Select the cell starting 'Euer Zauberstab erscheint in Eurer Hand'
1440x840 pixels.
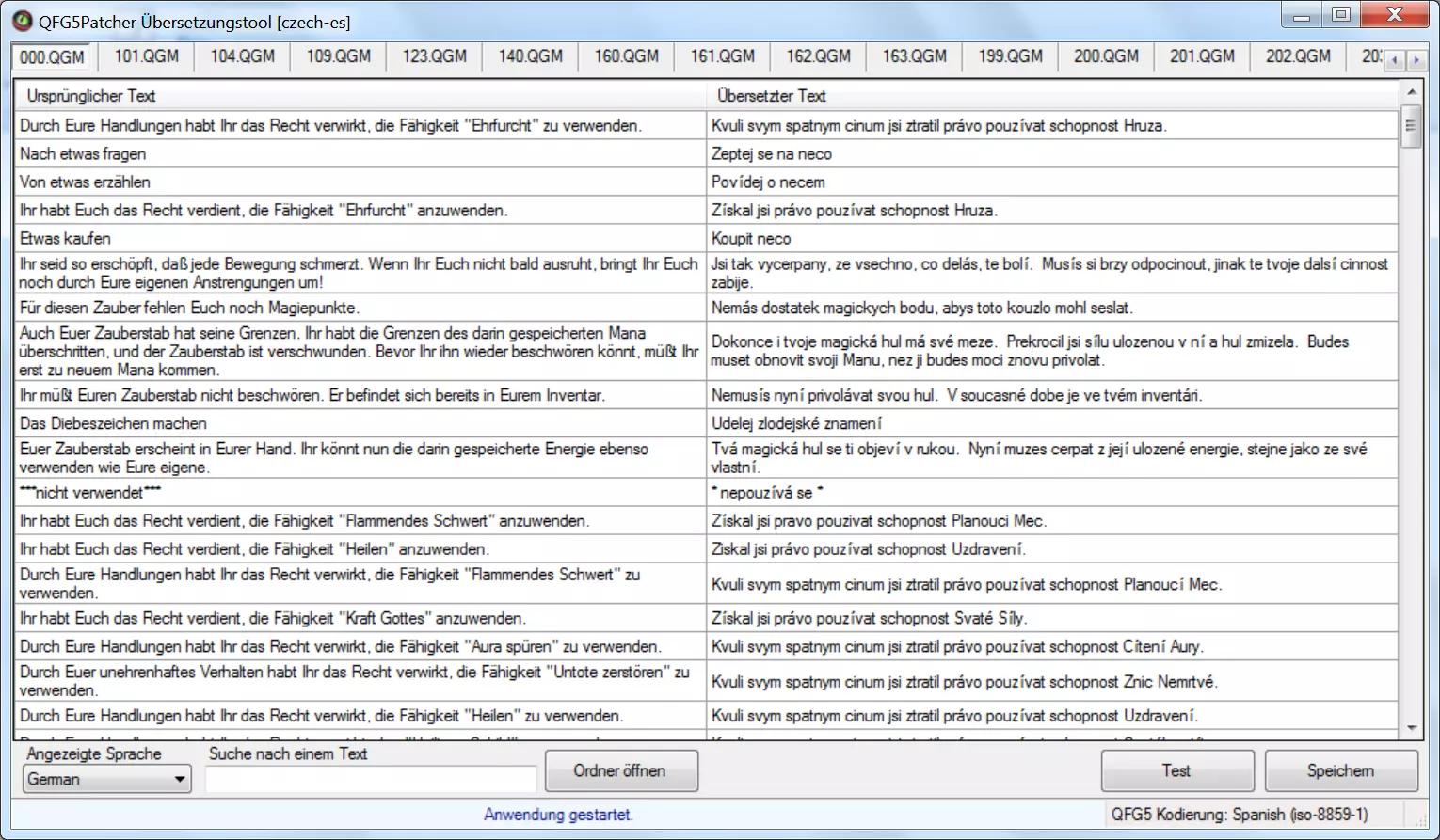click(360, 458)
